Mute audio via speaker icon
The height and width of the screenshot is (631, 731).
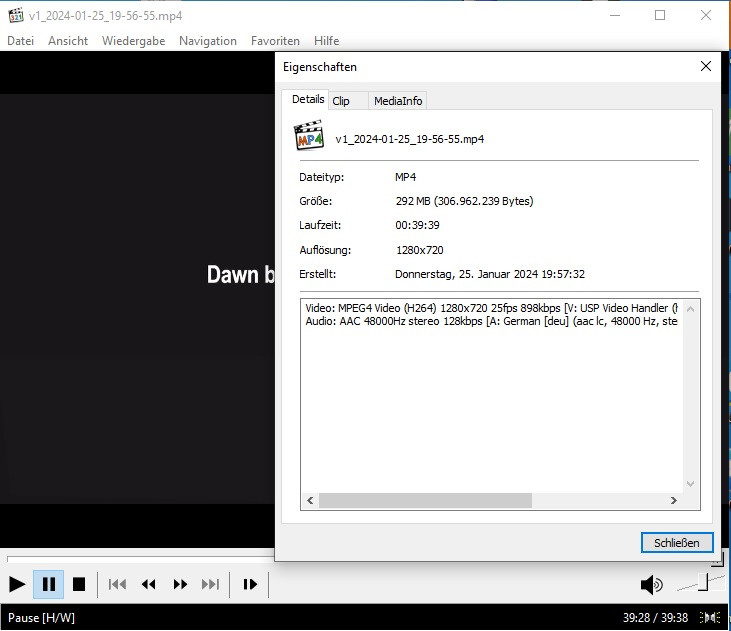click(x=651, y=584)
